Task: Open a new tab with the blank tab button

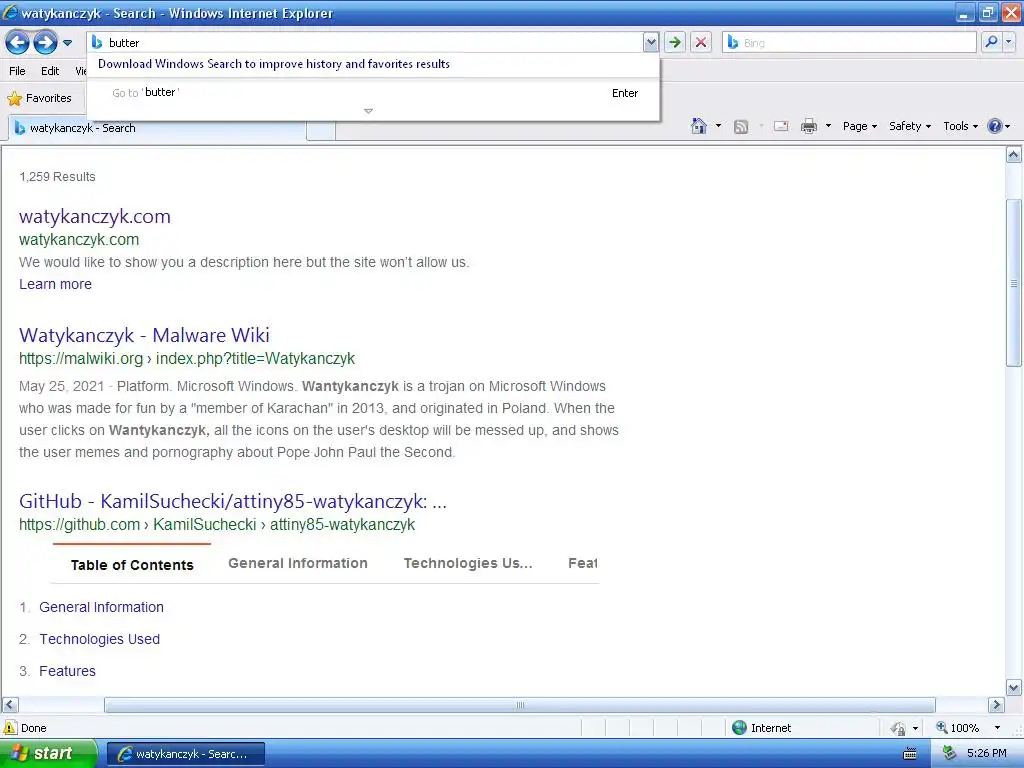Action: coord(321,129)
